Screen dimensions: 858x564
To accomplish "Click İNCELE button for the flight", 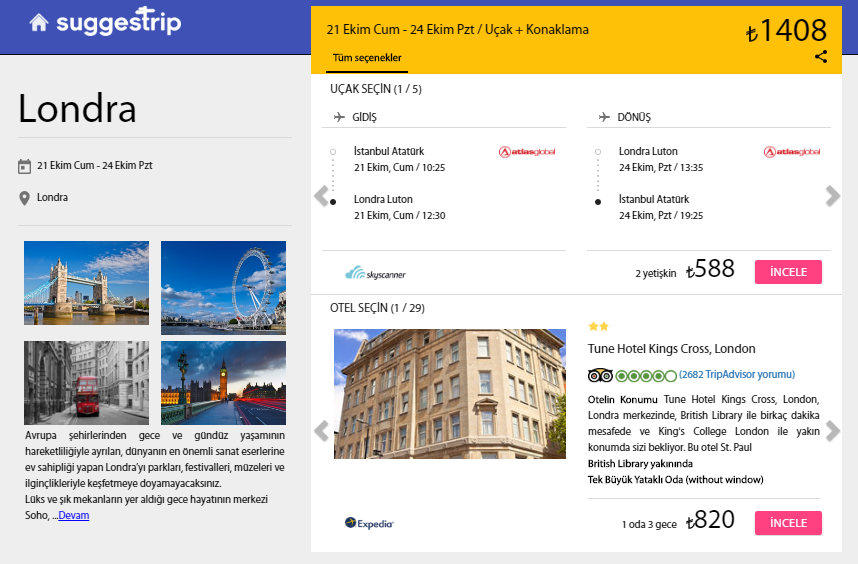I will (788, 272).
